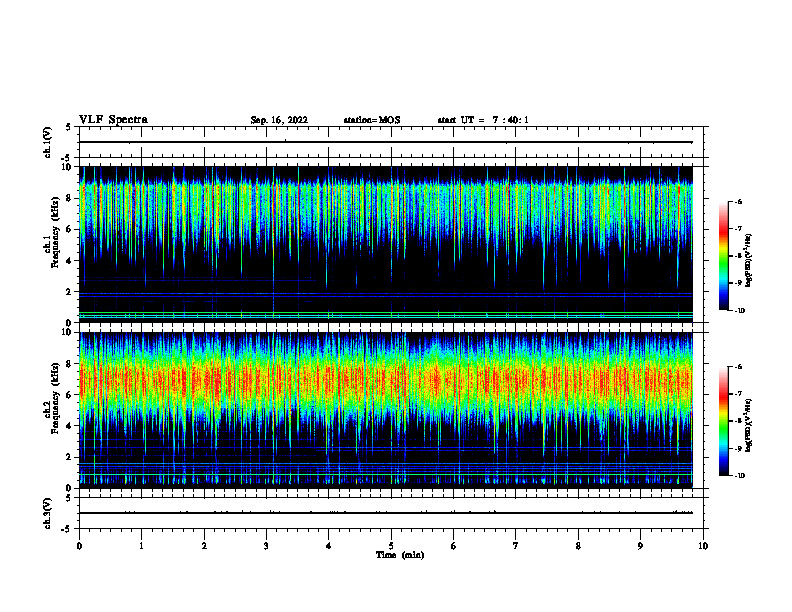Click the lower ch.2 color scale bar
Screen dimensions: 792x612
pos(723,421)
